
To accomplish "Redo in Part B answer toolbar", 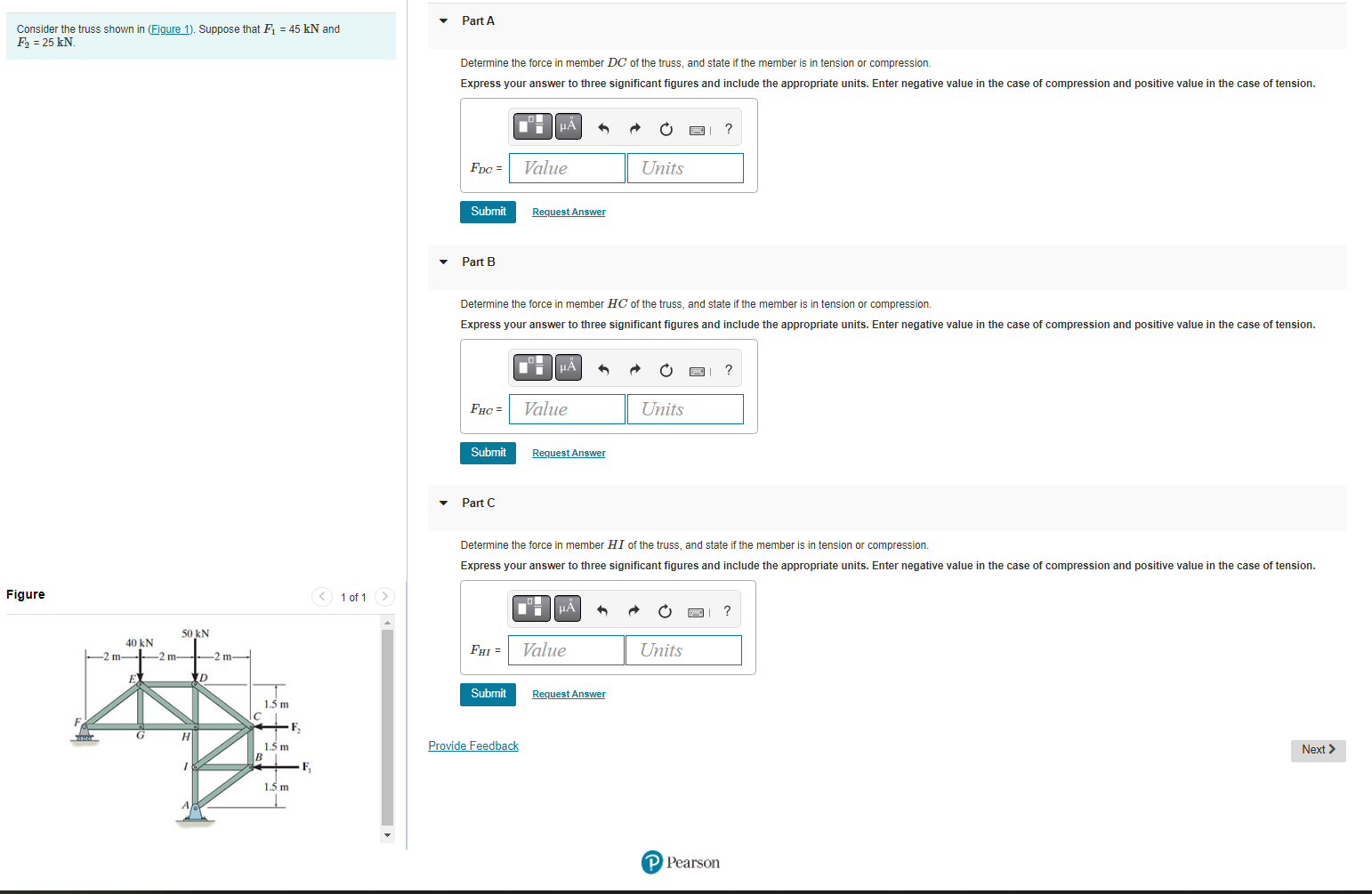I will pyautogui.click(x=635, y=370).
